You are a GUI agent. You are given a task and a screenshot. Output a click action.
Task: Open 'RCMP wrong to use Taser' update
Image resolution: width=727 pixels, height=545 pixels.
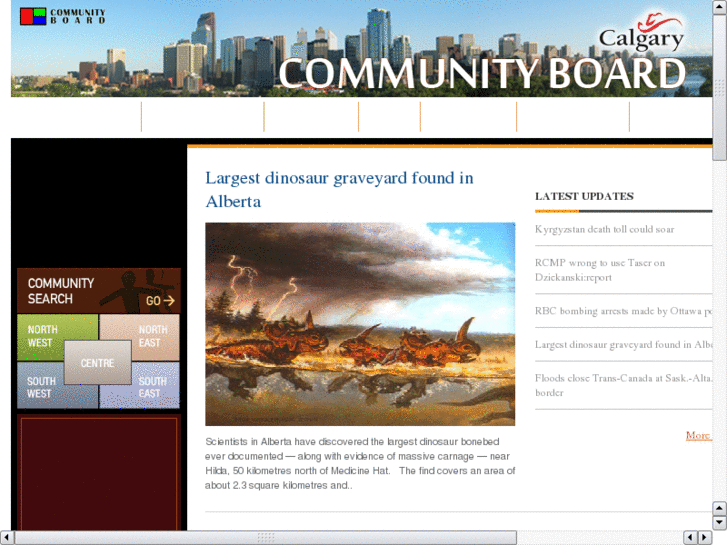pyautogui.click(x=600, y=270)
